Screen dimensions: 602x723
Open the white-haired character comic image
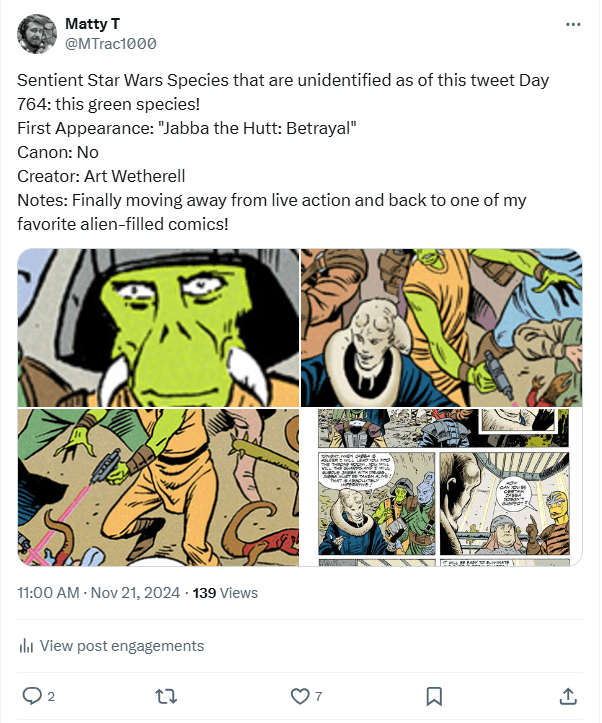[x=441, y=327]
